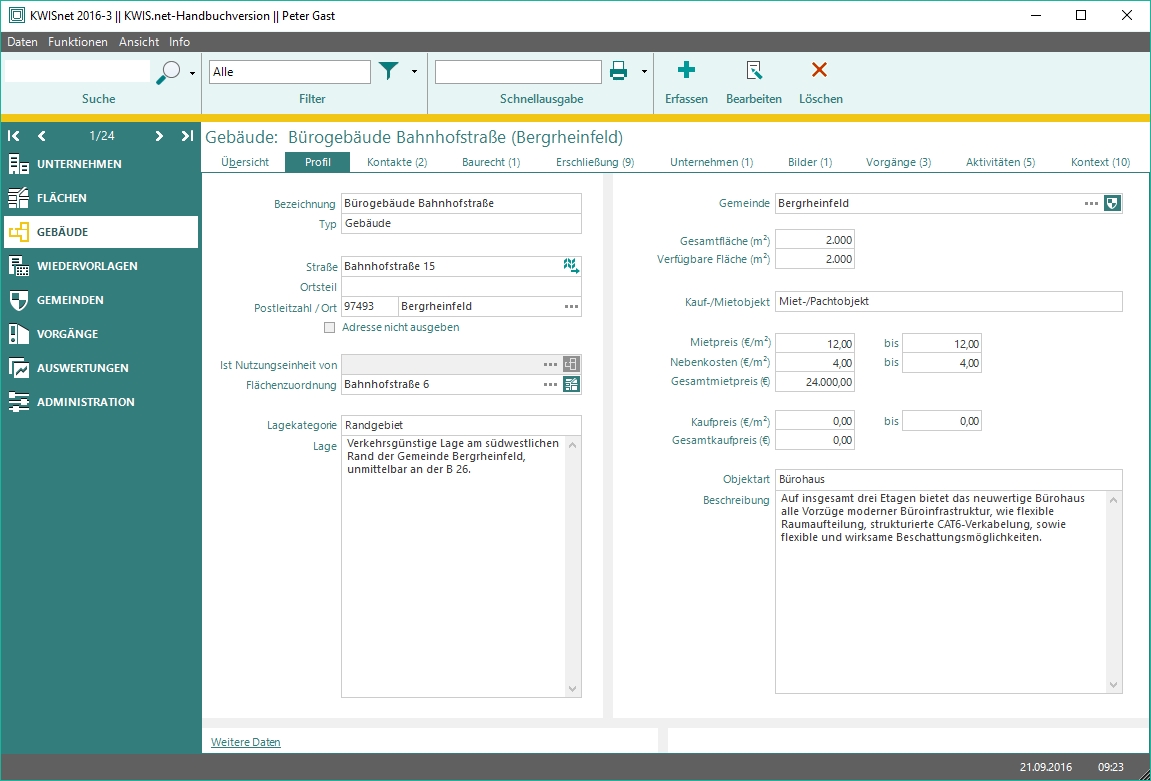Click the printer Schnellausgabe icon
1151x781 pixels.
pyautogui.click(x=619, y=71)
